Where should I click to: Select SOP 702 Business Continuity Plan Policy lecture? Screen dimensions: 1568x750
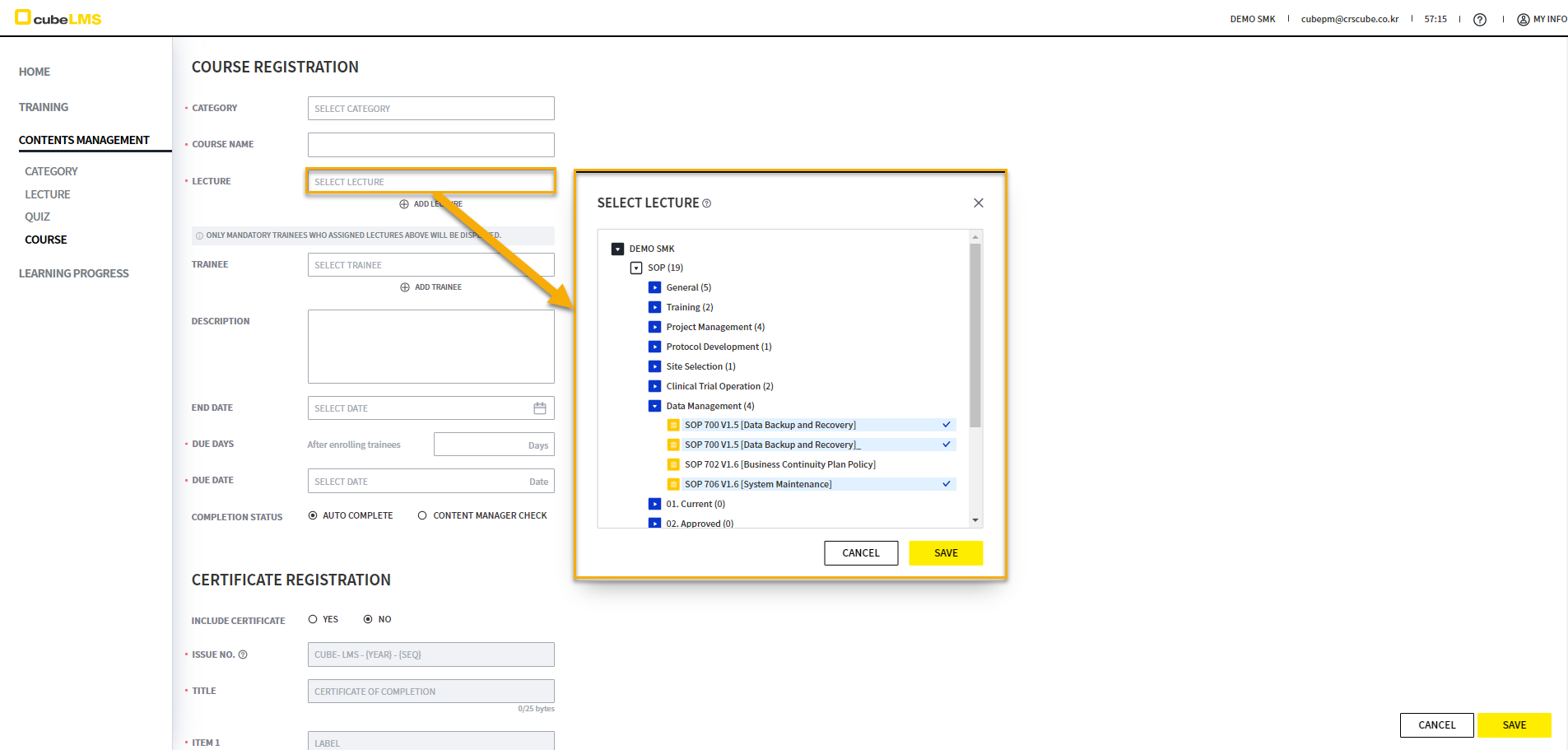(x=779, y=465)
